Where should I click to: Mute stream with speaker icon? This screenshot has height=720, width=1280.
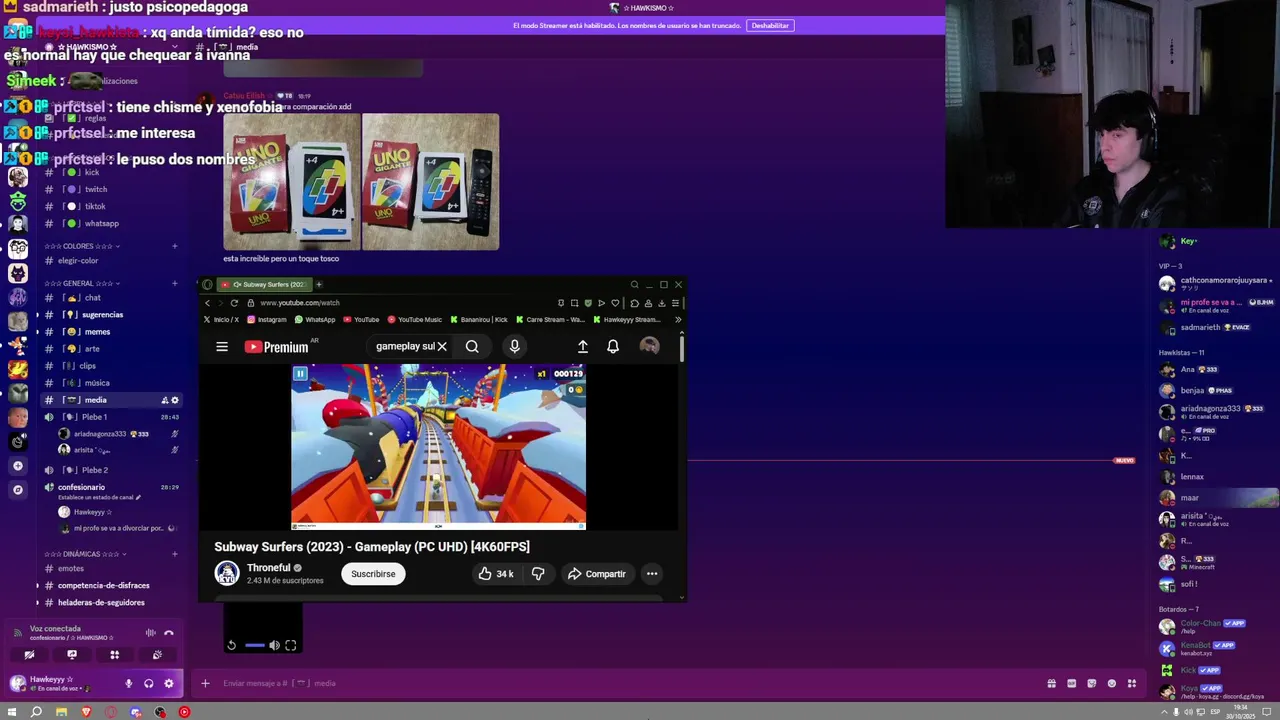(x=274, y=645)
